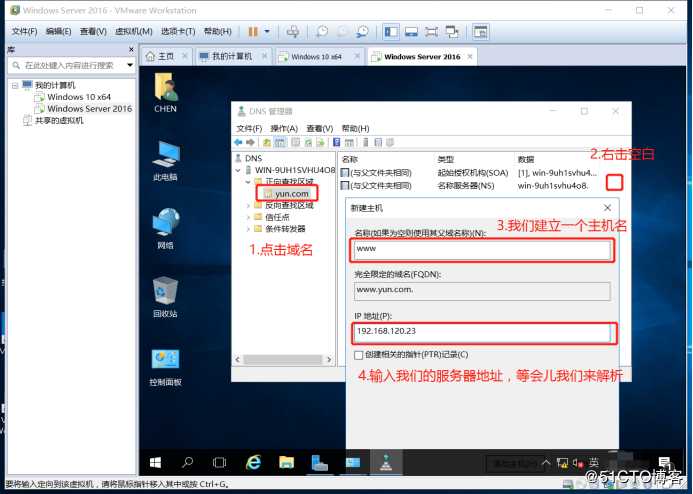This screenshot has height=494, width=693.
Task: Click the DNS tree horizontal scrollbar
Action: pyautogui.click(x=283, y=360)
